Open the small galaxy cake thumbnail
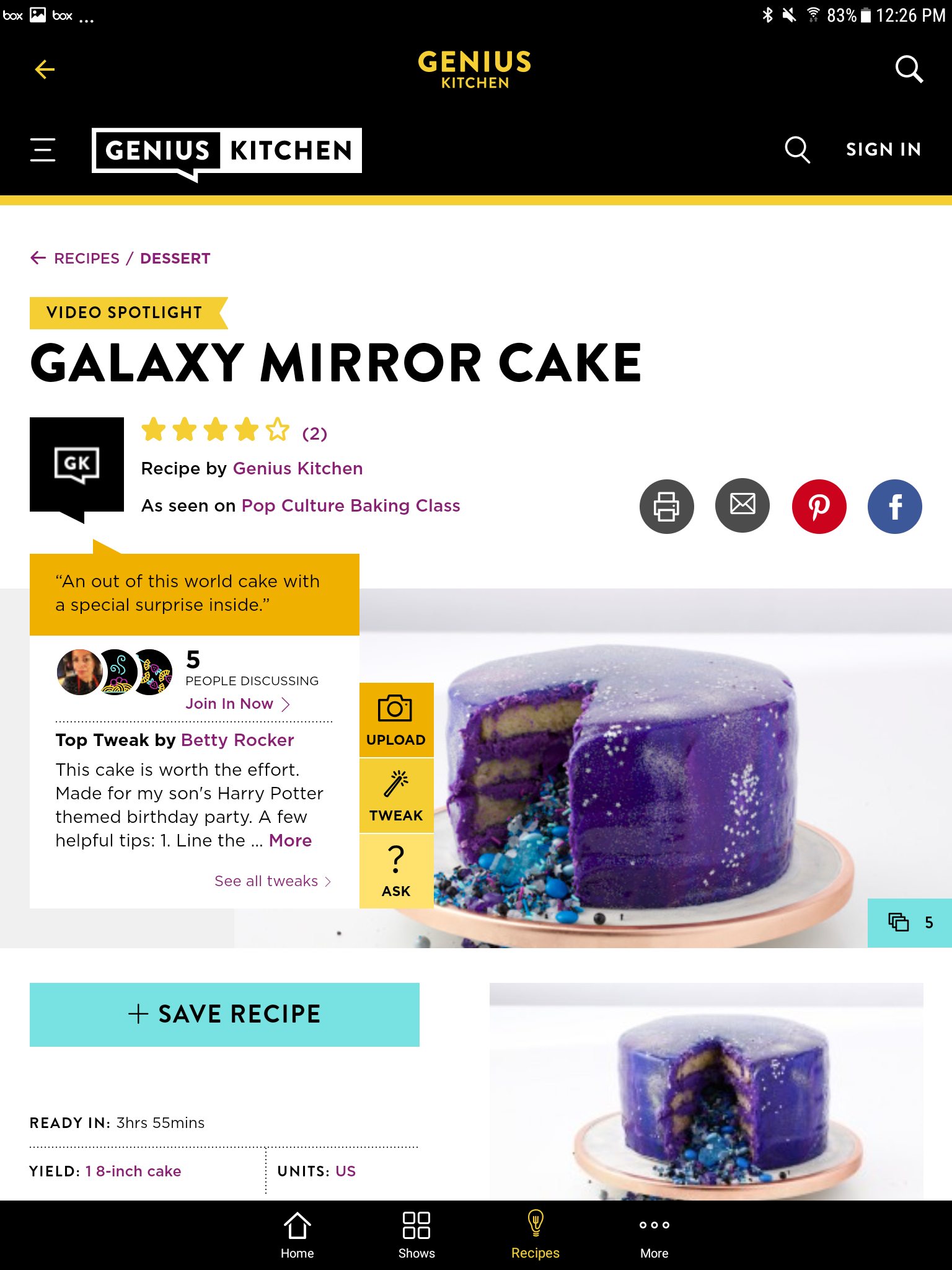The width and height of the screenshot is (952, 1270). [707, 1091]
